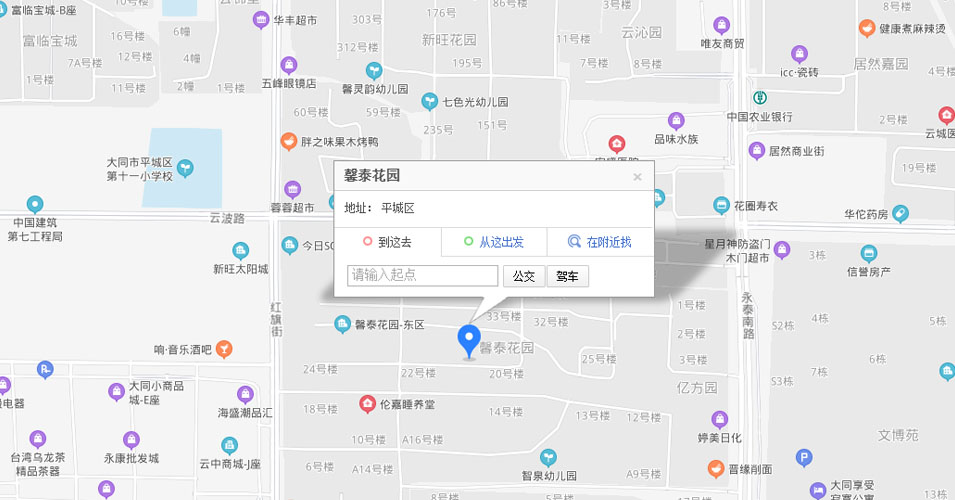This screenshot has height=500, width=955.
Task: Focus the 请输入起点 input field
Action: pos(422,275)
